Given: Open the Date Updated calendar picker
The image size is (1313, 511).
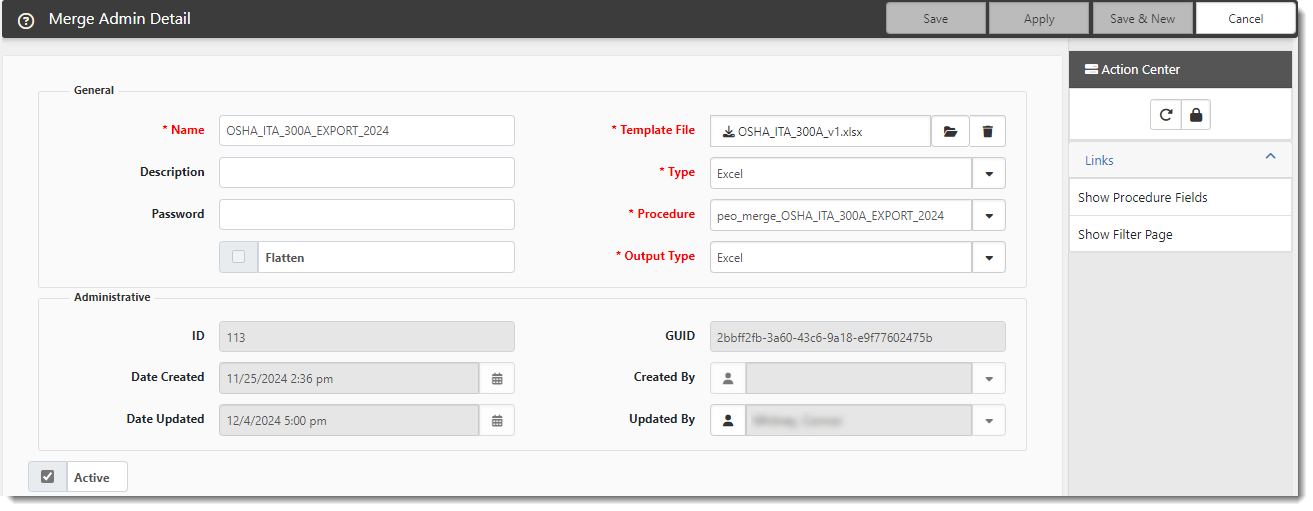Looking at the screenshot, I should [497, 420].
